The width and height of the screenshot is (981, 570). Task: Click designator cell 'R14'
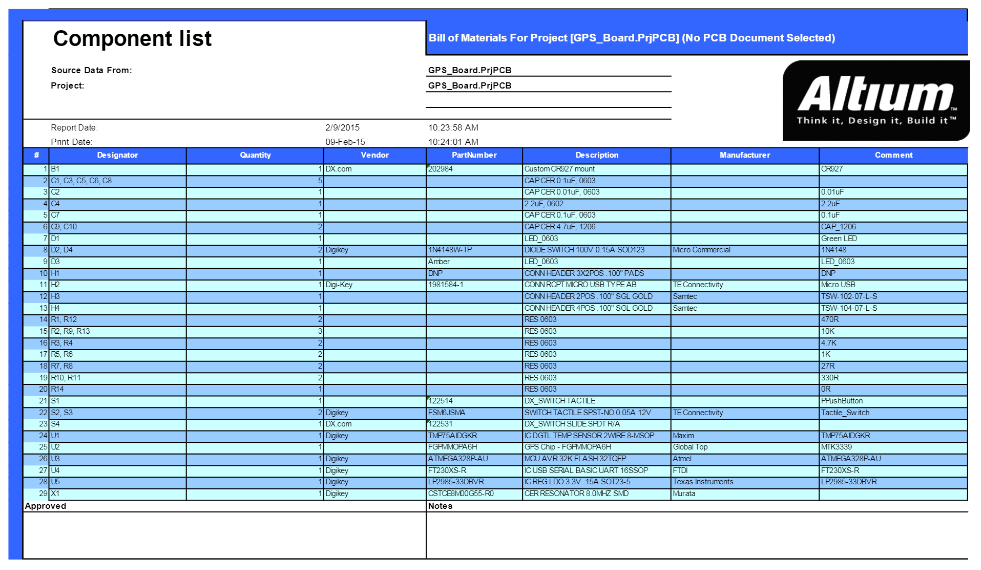pyautogui.click(x=118, y=389)
